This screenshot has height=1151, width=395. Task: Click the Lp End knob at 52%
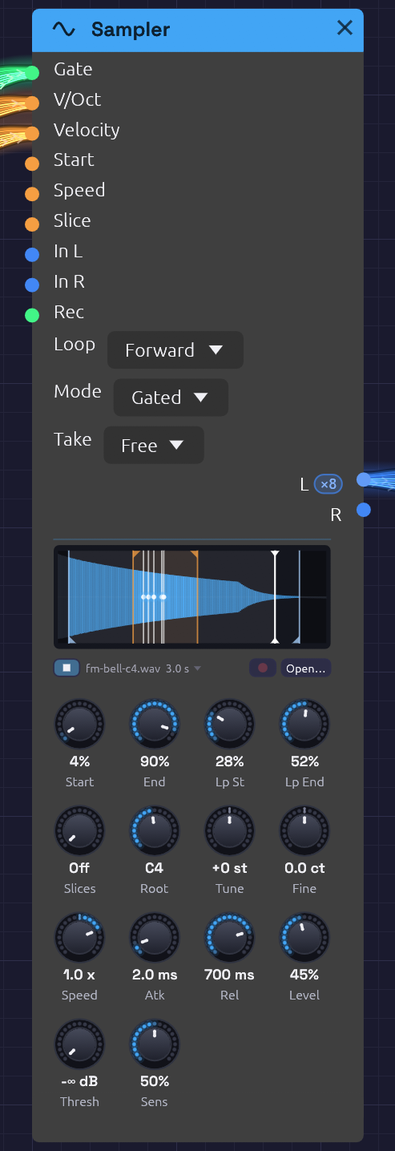click(x=305, y=723)
